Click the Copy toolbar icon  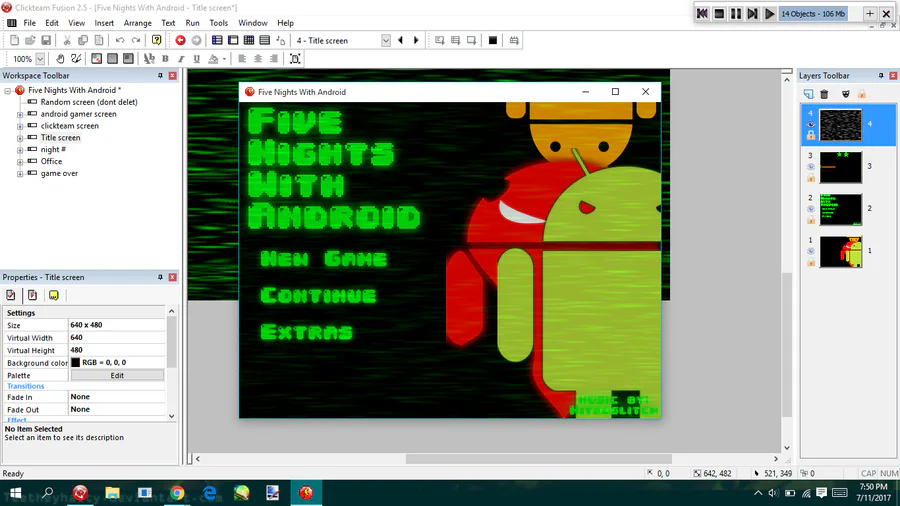pyautogui.click(x=83, y=40)
